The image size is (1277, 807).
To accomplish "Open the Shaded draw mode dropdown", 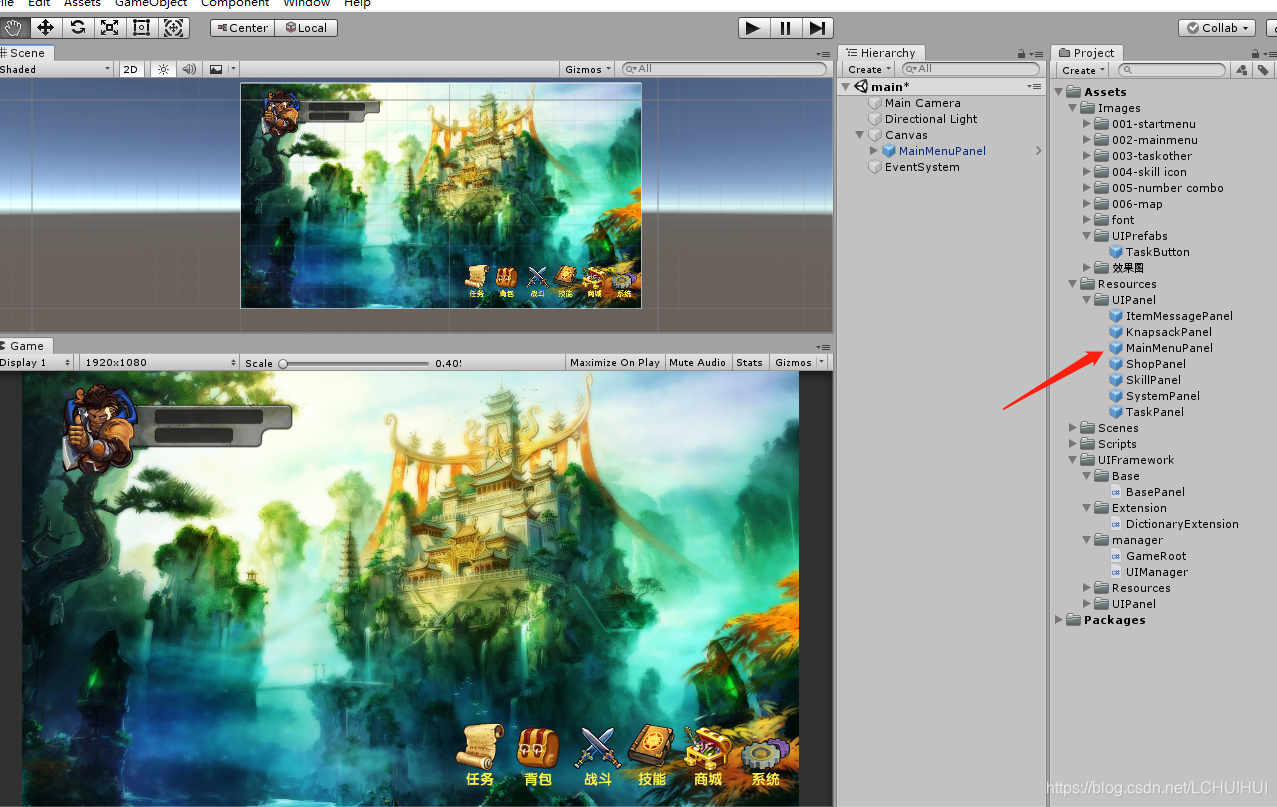I will [x=56, y=69].
